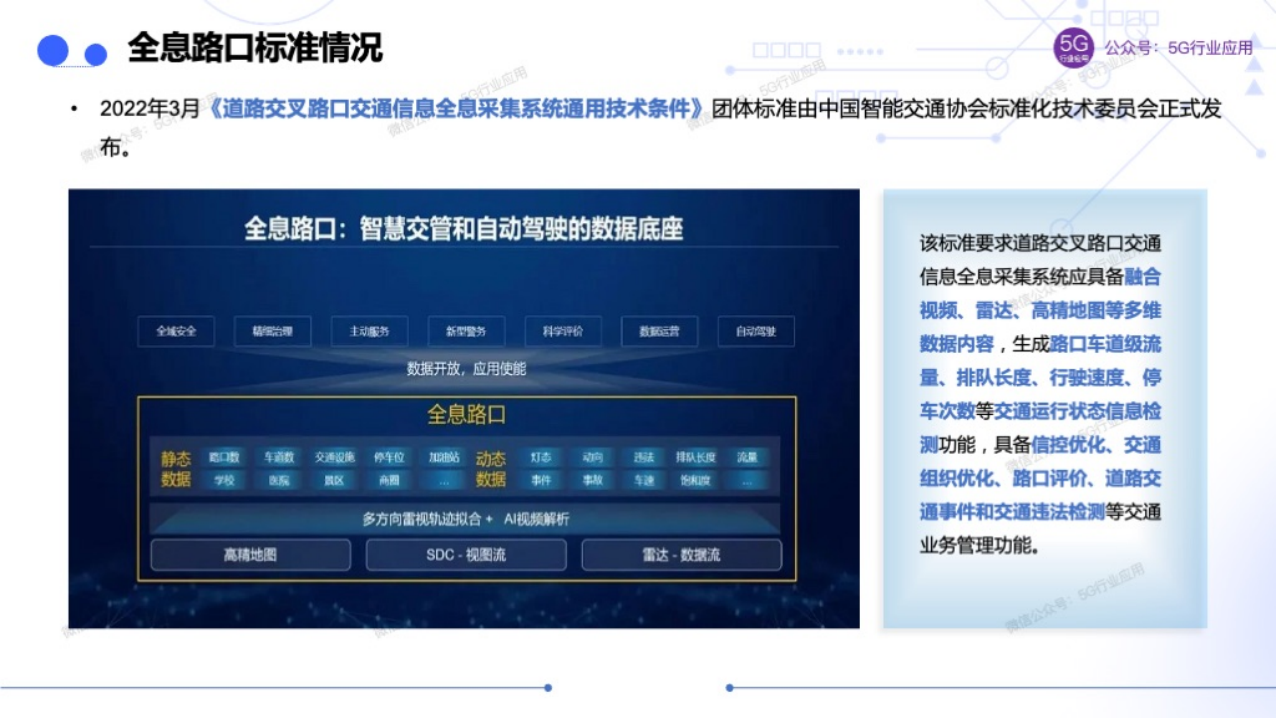Image resolution: width=1276 pixels, height=718 pixels.
Task: Open the SDC-视图流 module
Action: tap(467, 554)
